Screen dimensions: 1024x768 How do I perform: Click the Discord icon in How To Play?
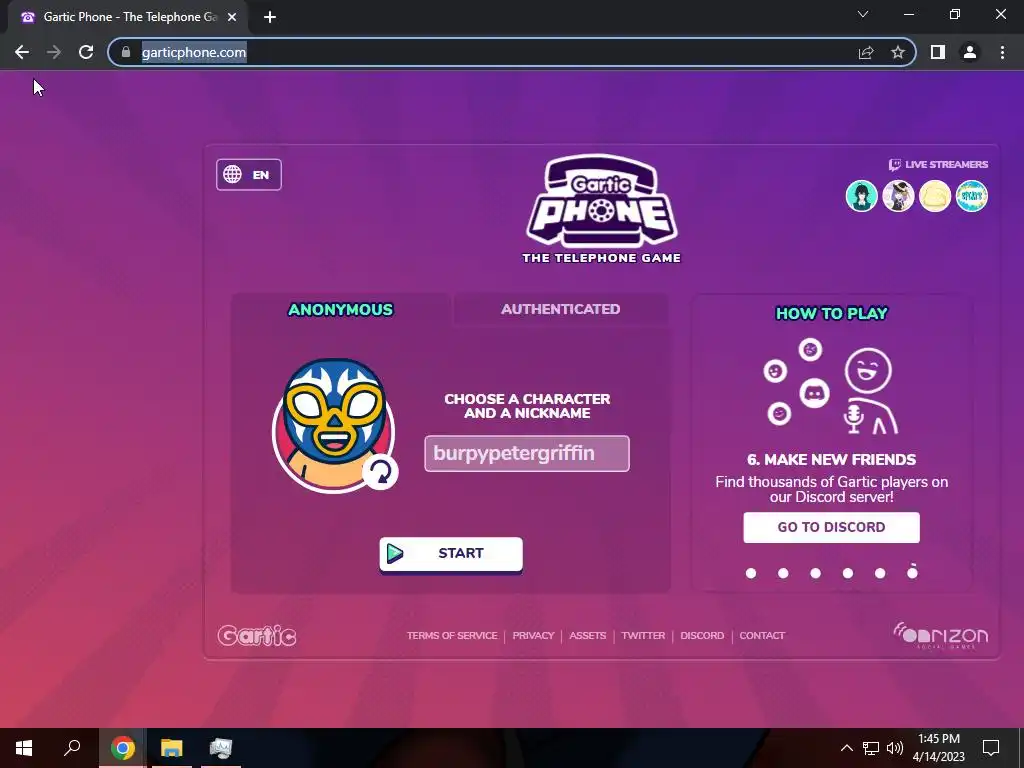click(x=814, y=393)
